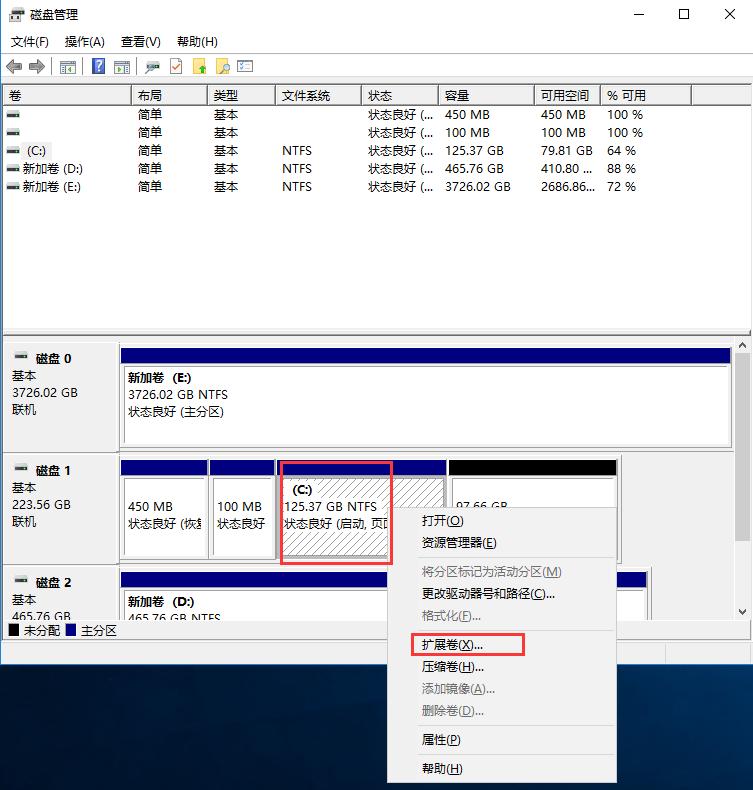753x790 pixels.
Task: Choose 资源管理器(E) in the context menu
Action: click(502, 543)
